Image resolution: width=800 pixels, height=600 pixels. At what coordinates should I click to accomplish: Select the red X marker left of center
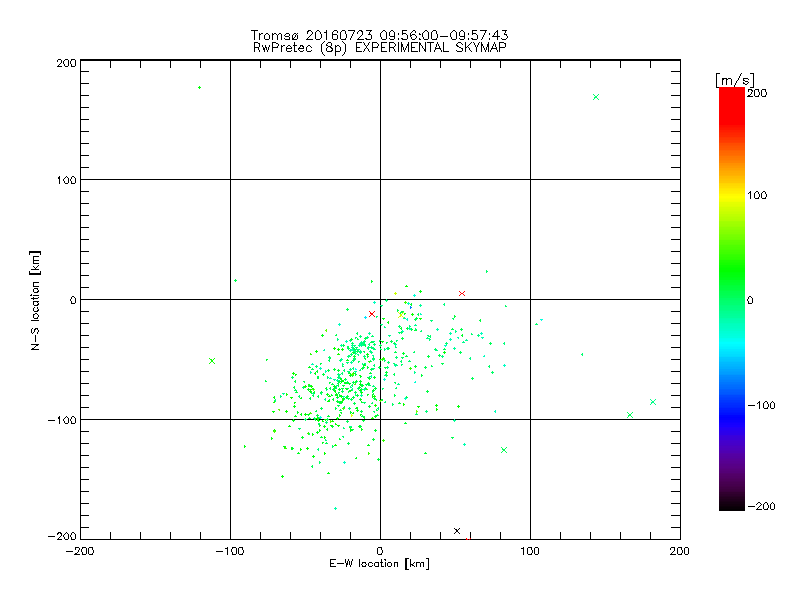[372, 314]
